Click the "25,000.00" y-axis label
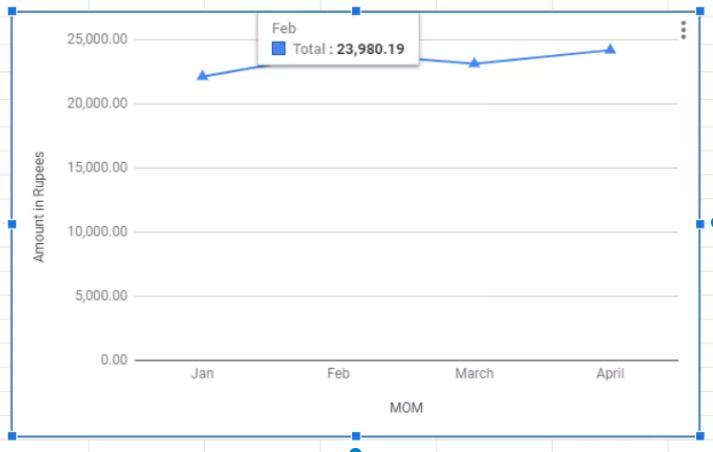 (98, 39)
